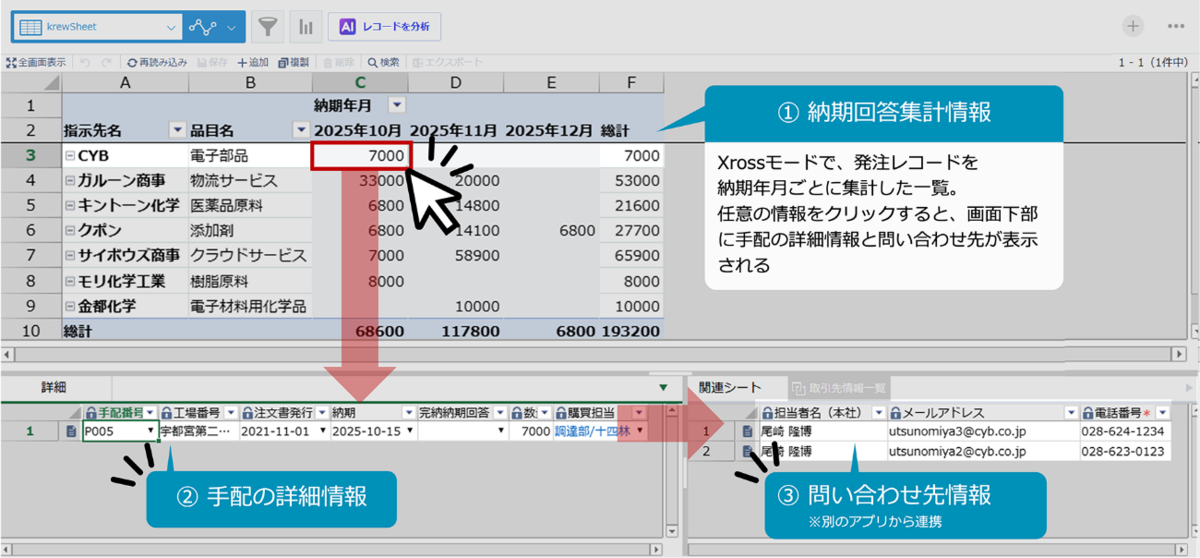1200x558 pixels.
Task: Click the 再読み込み reload button
Action: (157, 62)
